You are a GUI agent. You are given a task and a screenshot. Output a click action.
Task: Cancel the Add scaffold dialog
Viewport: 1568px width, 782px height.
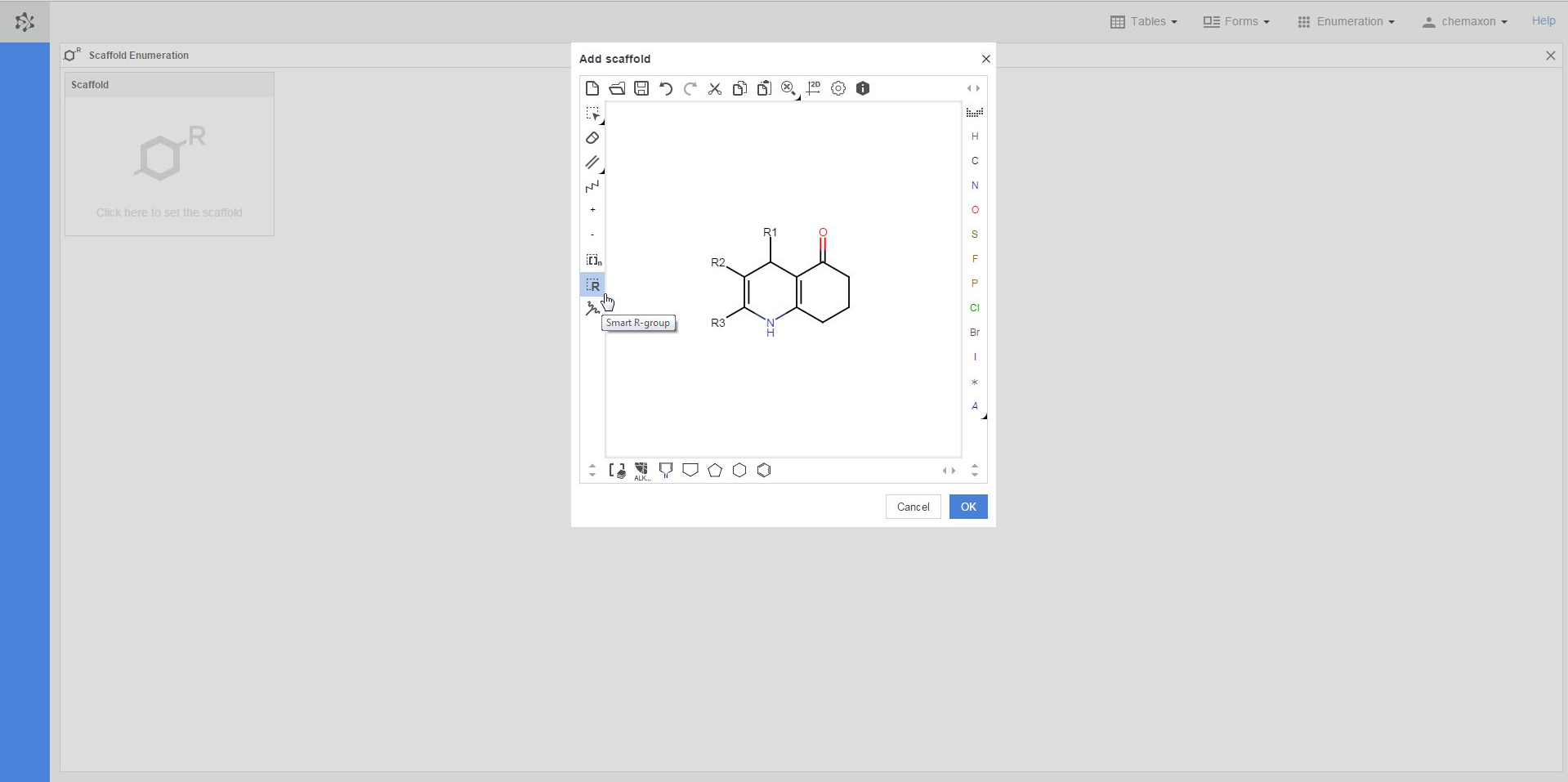913,507
